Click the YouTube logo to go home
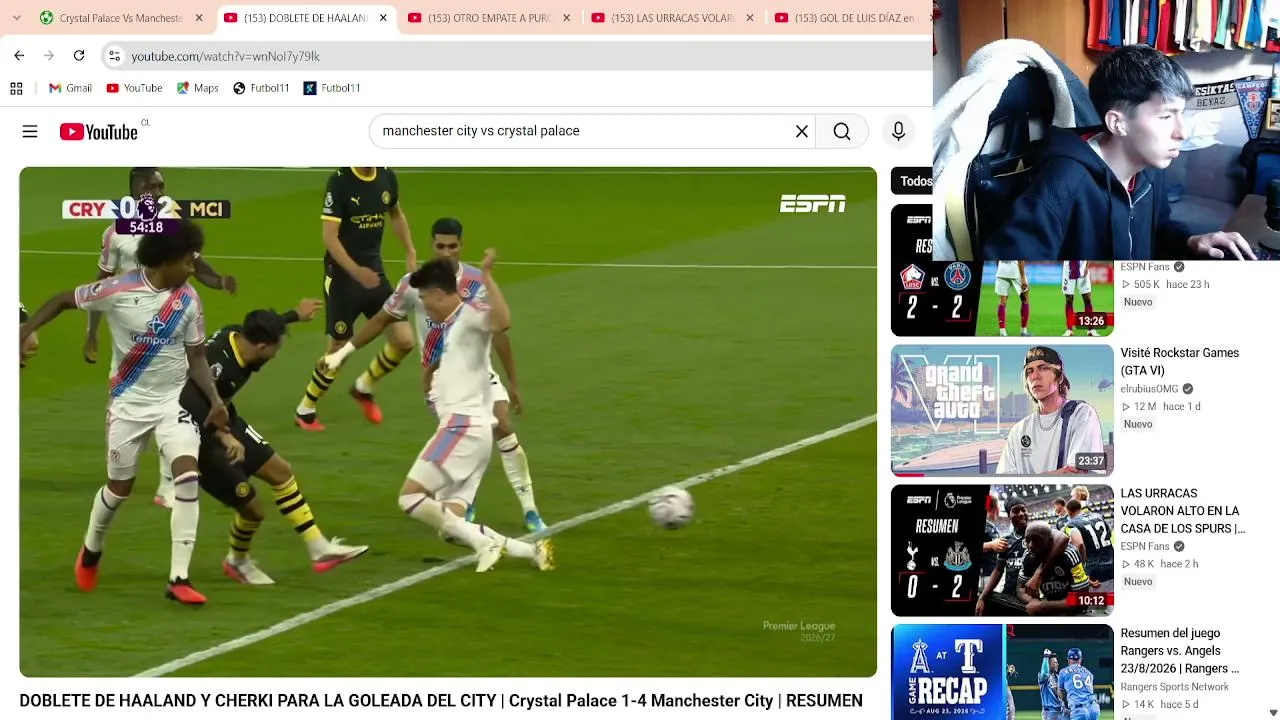The width and height of the screenshot is (1280, 720). tap(99, 131)
